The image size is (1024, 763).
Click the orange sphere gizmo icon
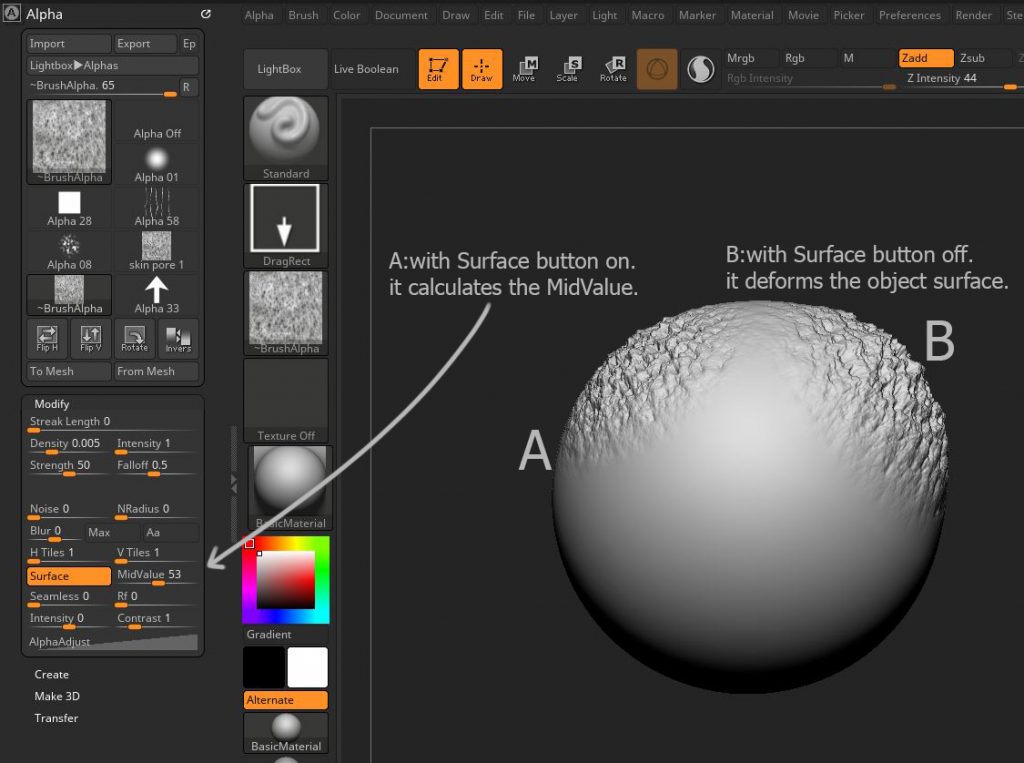coord(657,69)
